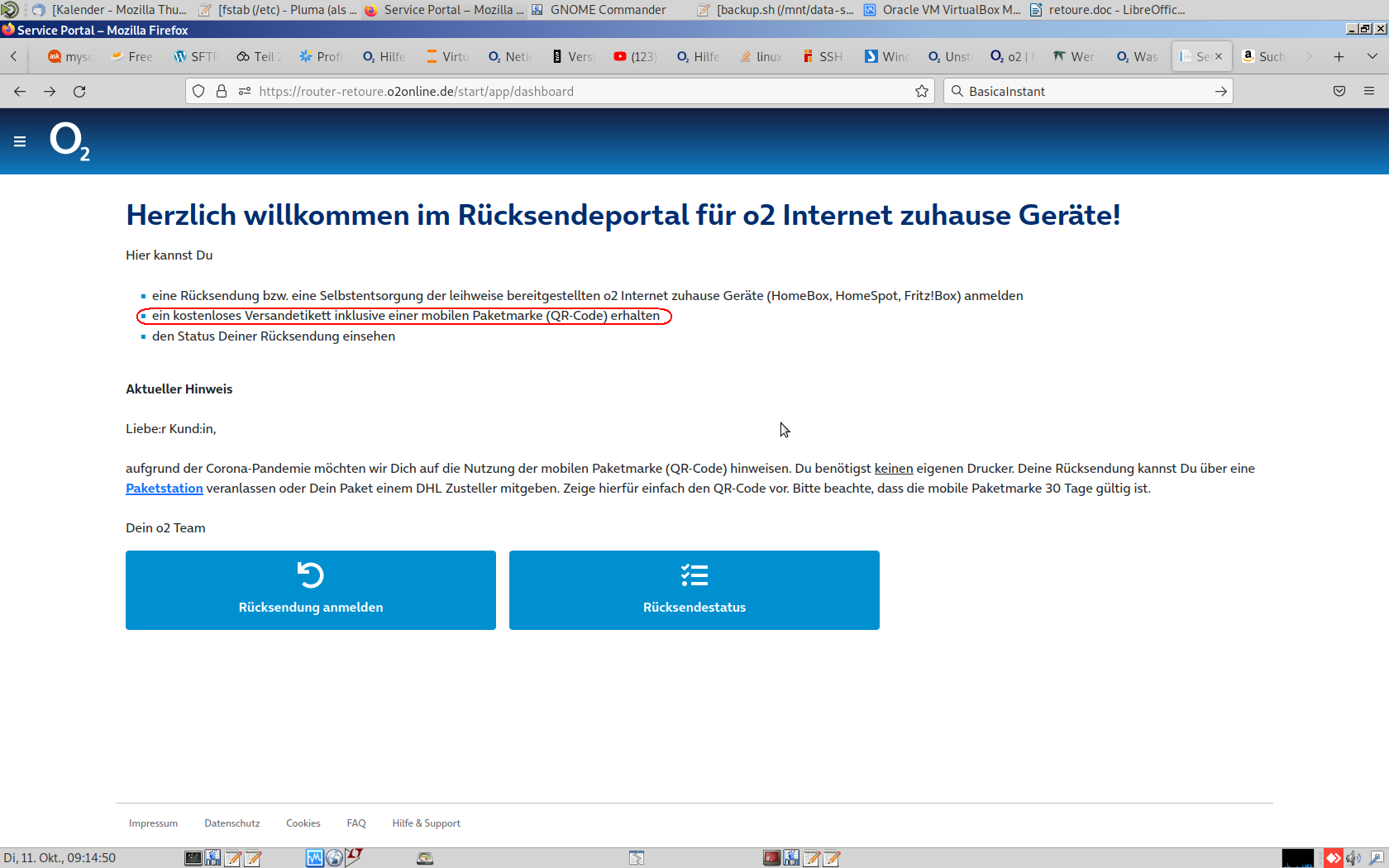This screenshot has width=1389, height=868.
Task: Switch to the Verst tab
Action: point(572,57)
